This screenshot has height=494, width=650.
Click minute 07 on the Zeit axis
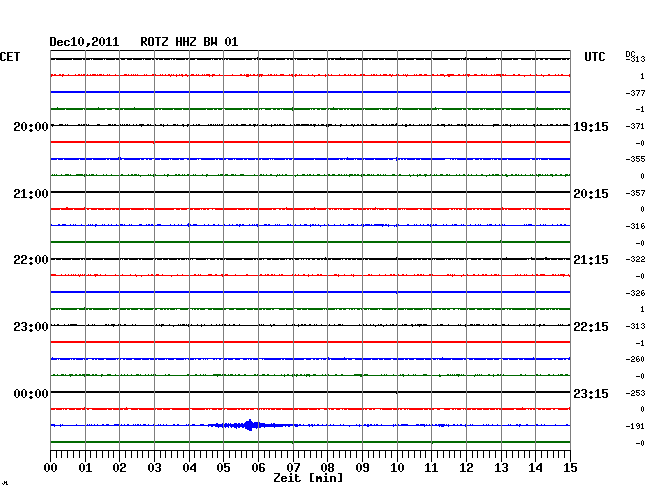pyautogui.click(x=293, y=468)
